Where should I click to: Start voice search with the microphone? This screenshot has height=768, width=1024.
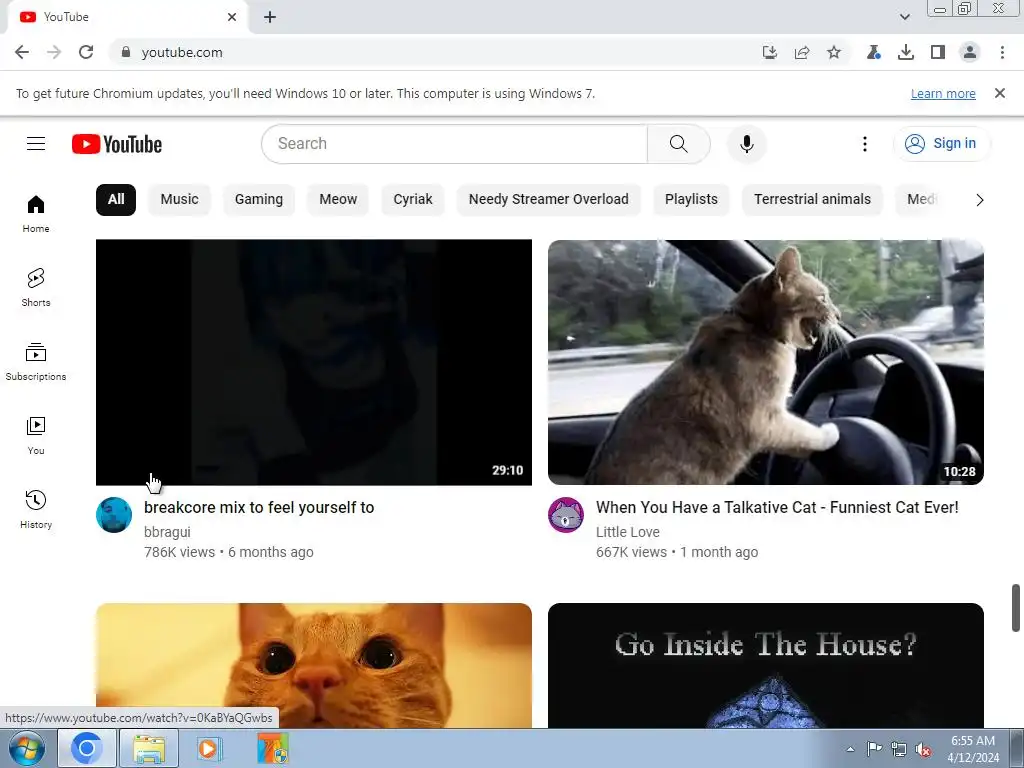[x=746, y=144]
